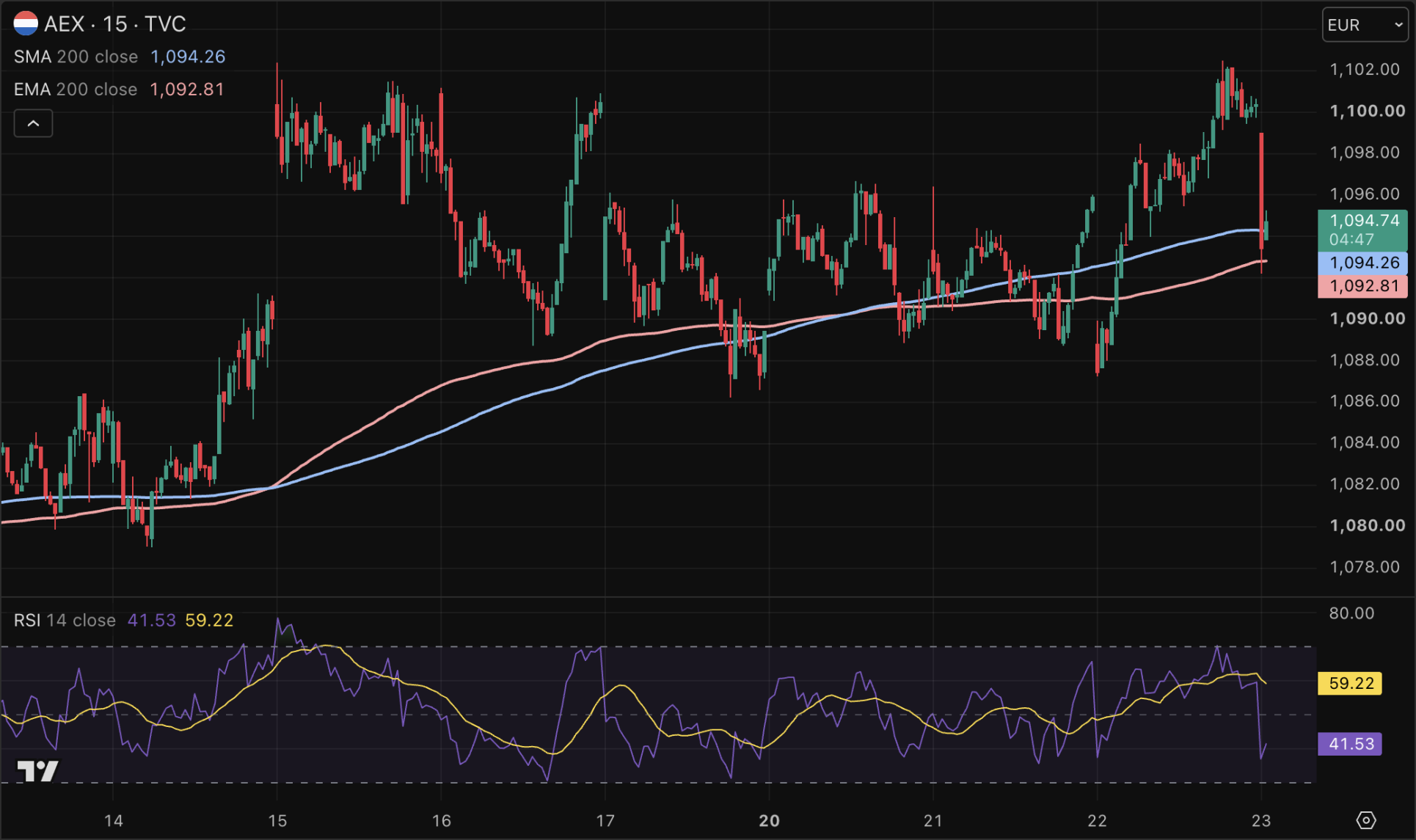This screenshot has width=1416, height=840.
Task: Click the 1,100.00 price scale label
Action: pos(1367,111)
